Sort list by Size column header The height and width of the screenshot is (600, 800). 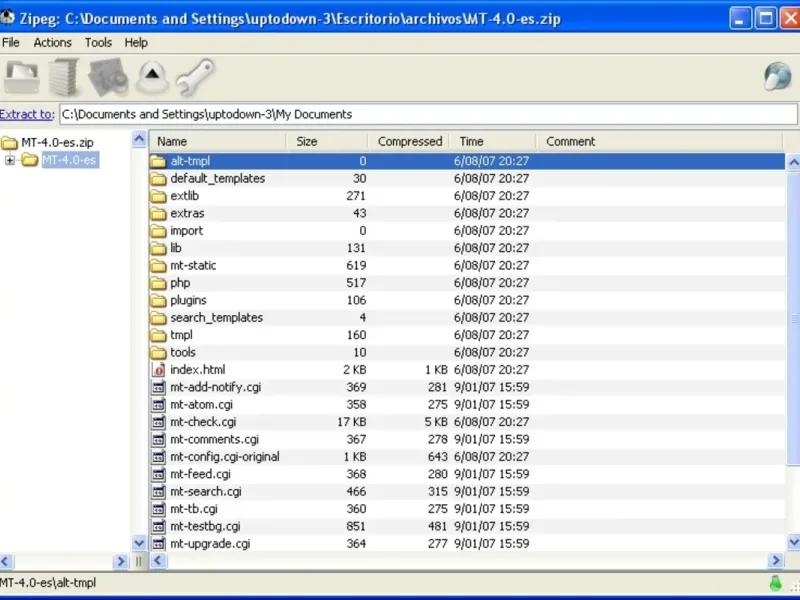pyautogui.click(x=307, y=141)
